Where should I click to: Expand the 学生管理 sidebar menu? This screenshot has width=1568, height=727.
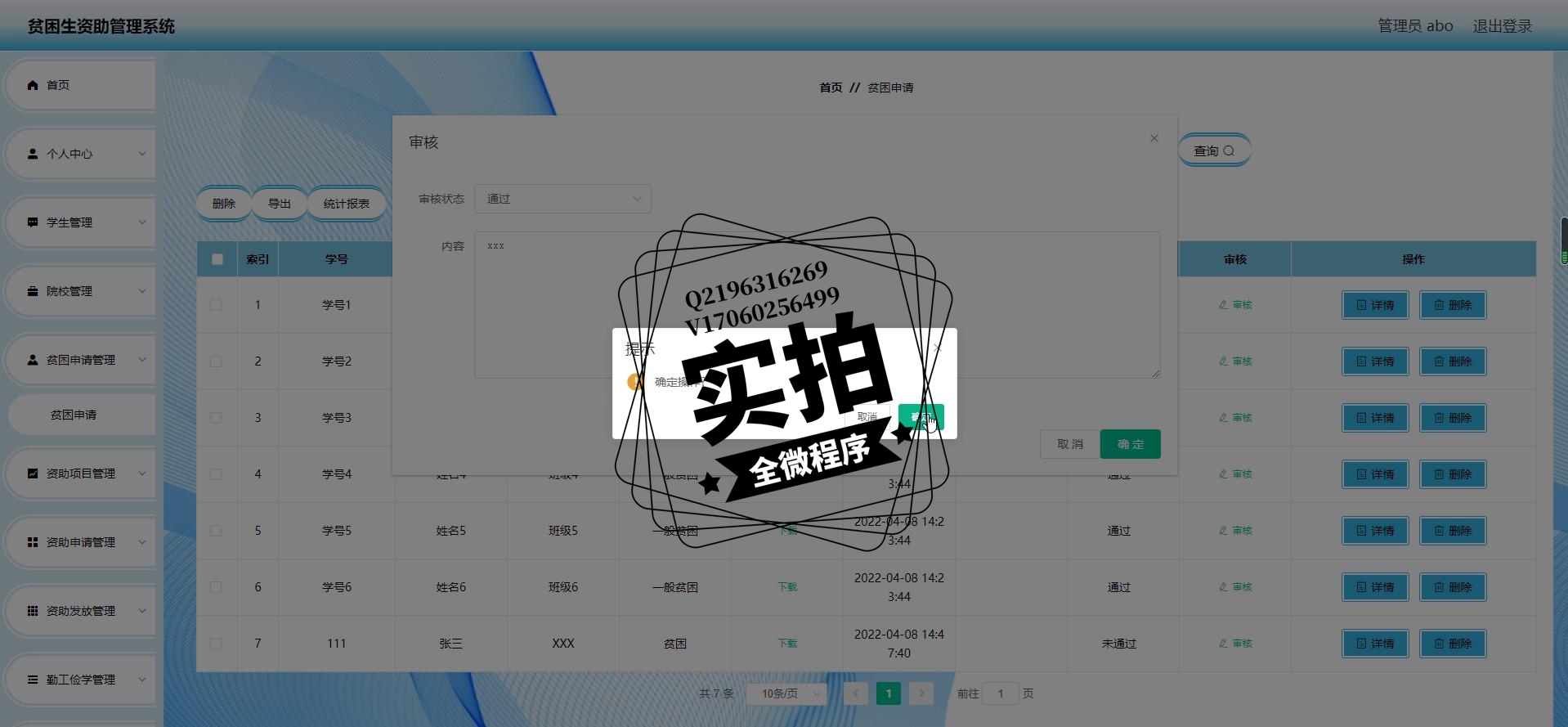pos(81,222)
